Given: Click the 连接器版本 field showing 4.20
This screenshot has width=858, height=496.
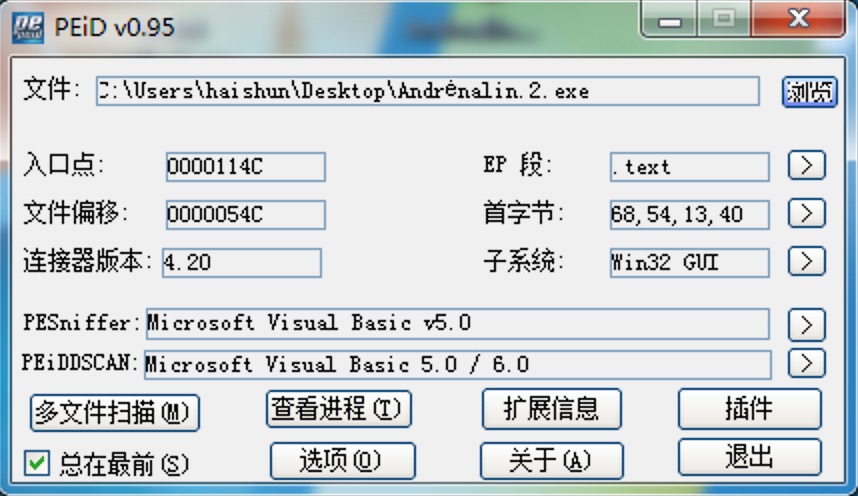Looking at the screenshot, I should click(242, 263).
